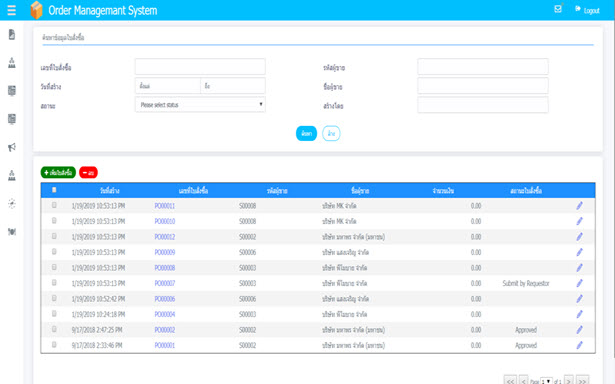This screenshot has width=615, height=384.
Task: Open the PO00012 order link
Action: 165,237
